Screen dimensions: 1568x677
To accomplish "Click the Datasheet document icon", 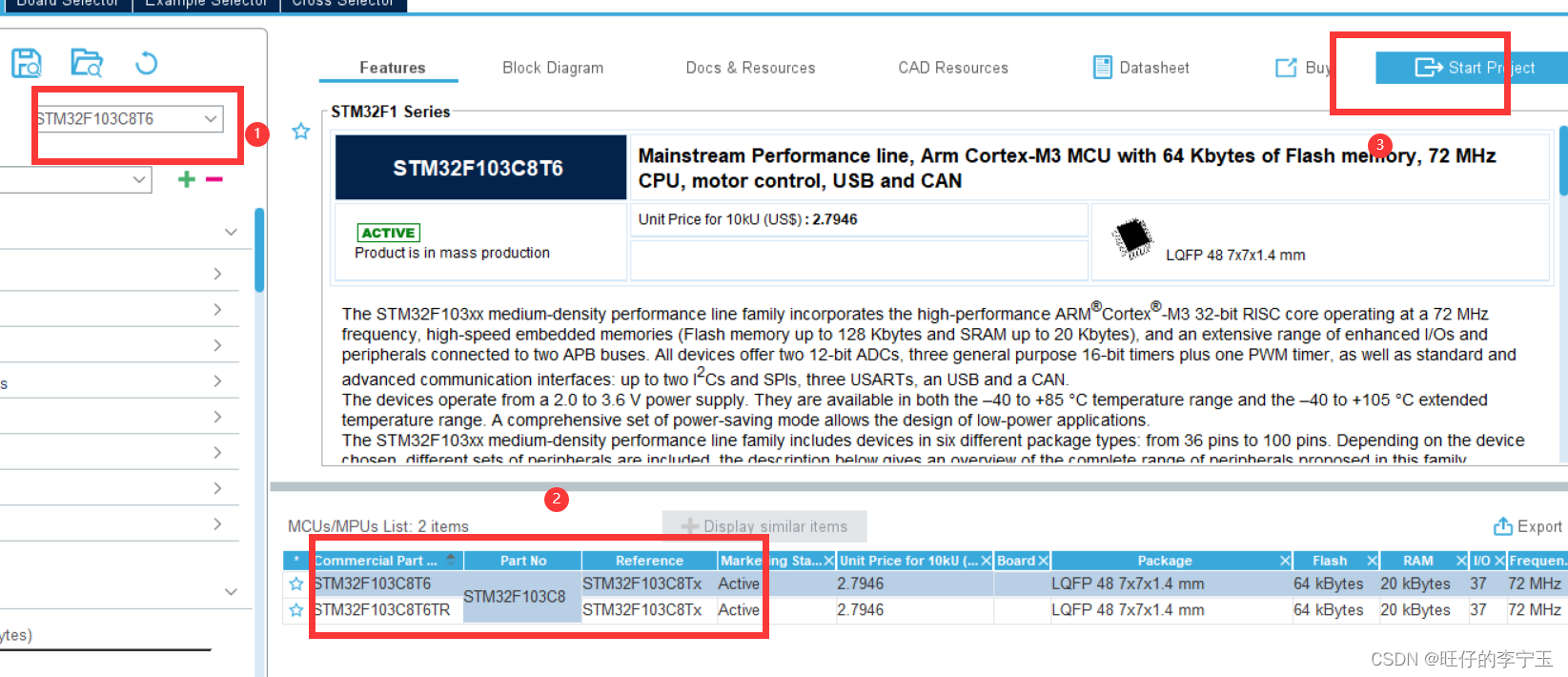I will tap(1103, 67).
